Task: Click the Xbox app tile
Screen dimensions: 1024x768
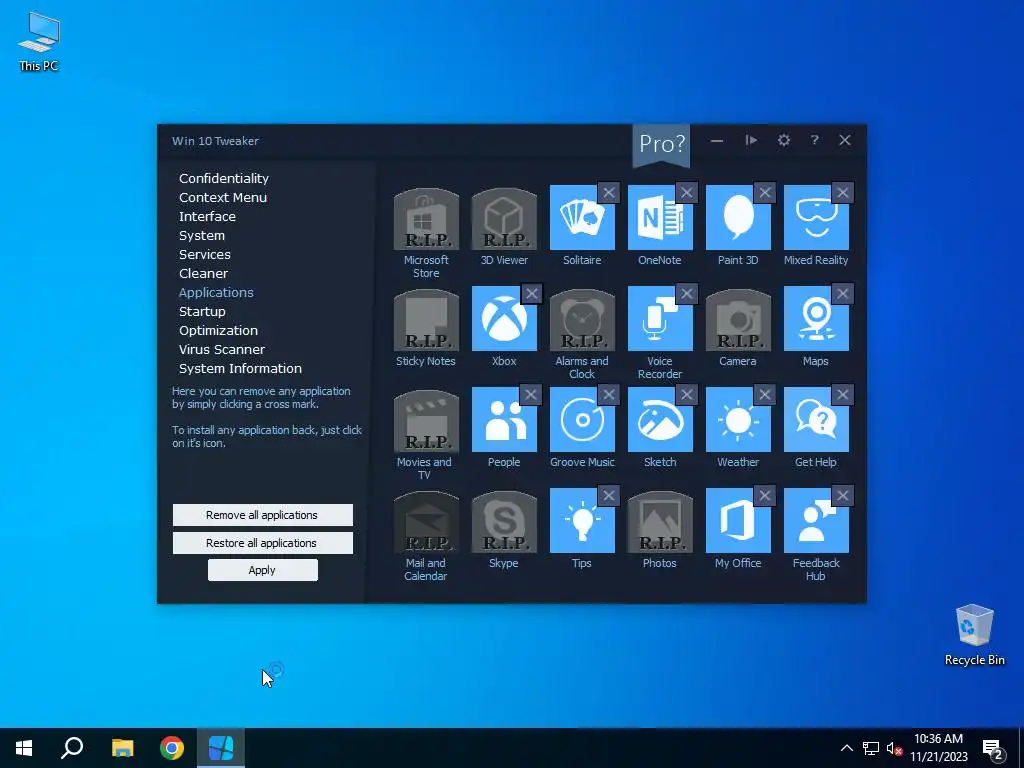Action: [x=504, y=319]
